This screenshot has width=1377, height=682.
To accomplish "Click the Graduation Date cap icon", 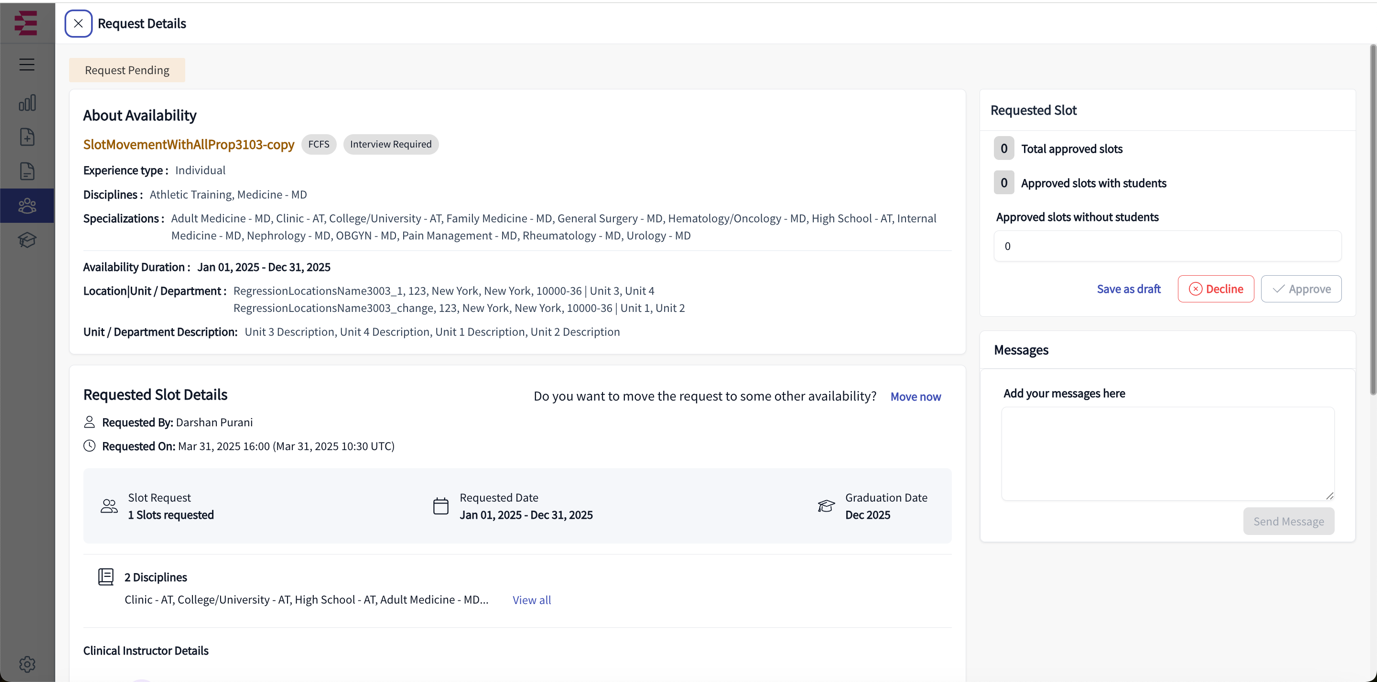I will click(826, 507).
